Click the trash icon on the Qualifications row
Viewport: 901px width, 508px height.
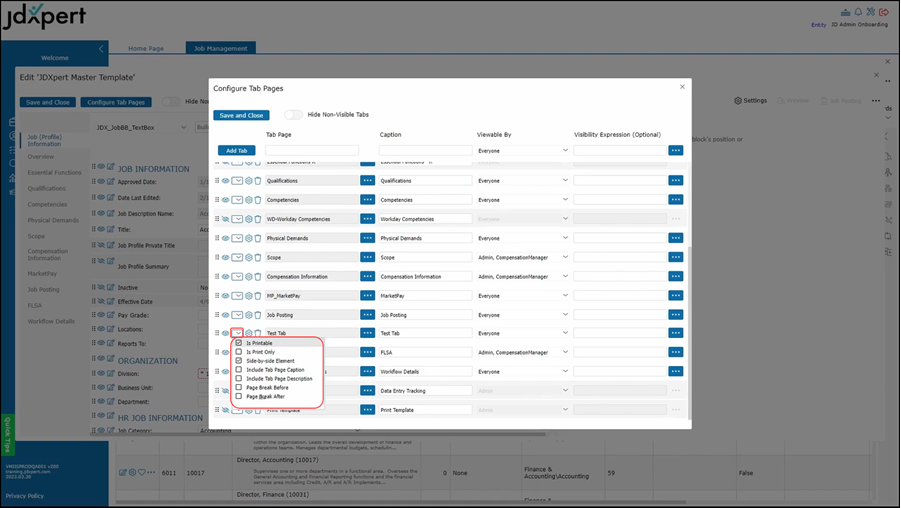(x=258, y=181)
